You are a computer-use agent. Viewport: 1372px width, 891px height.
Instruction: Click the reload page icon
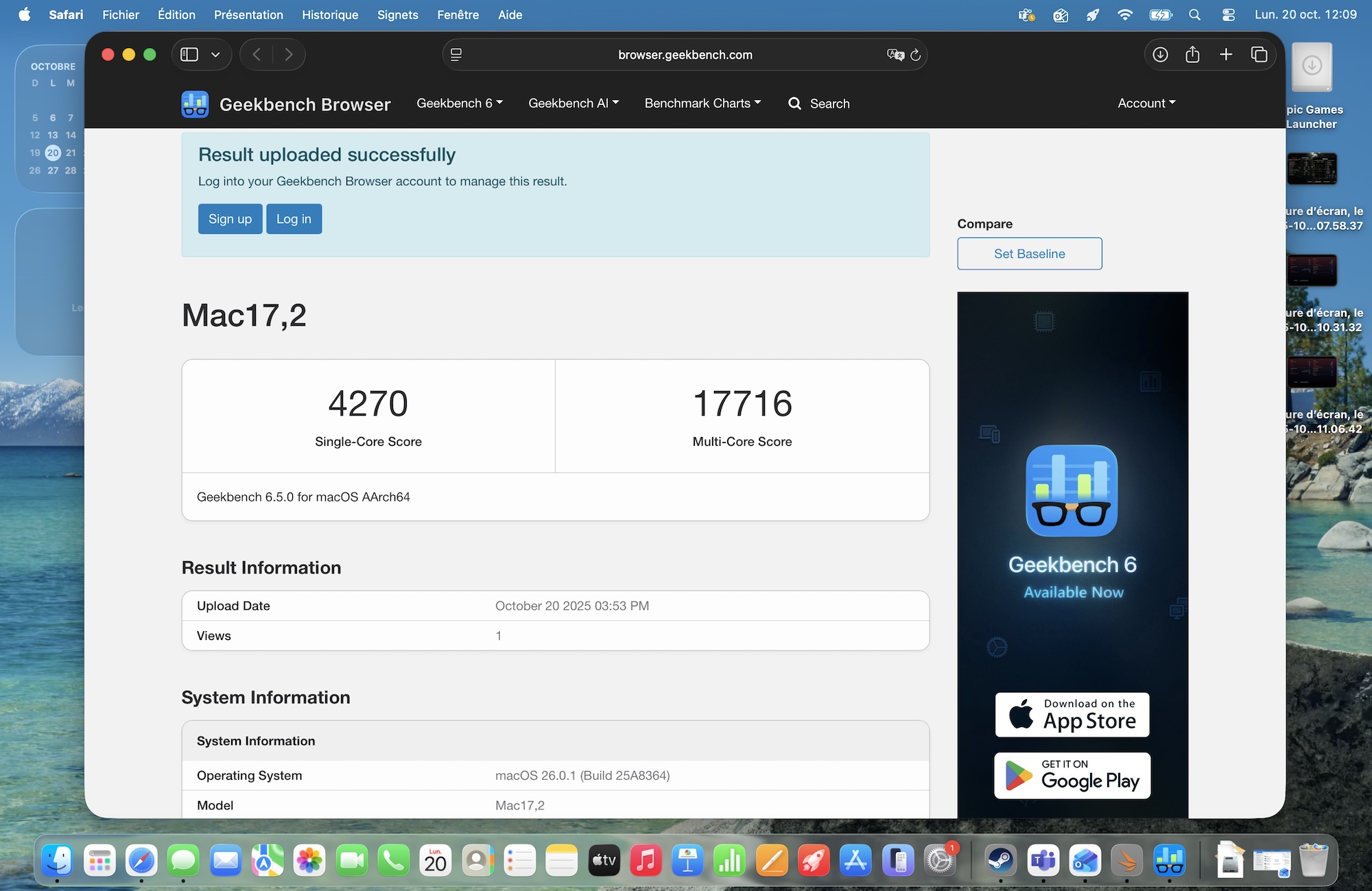[915, 55]
